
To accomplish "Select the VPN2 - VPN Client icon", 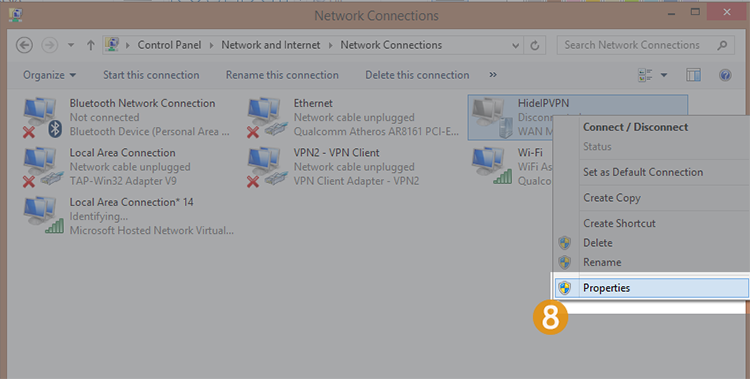I will tap(267, 167).
